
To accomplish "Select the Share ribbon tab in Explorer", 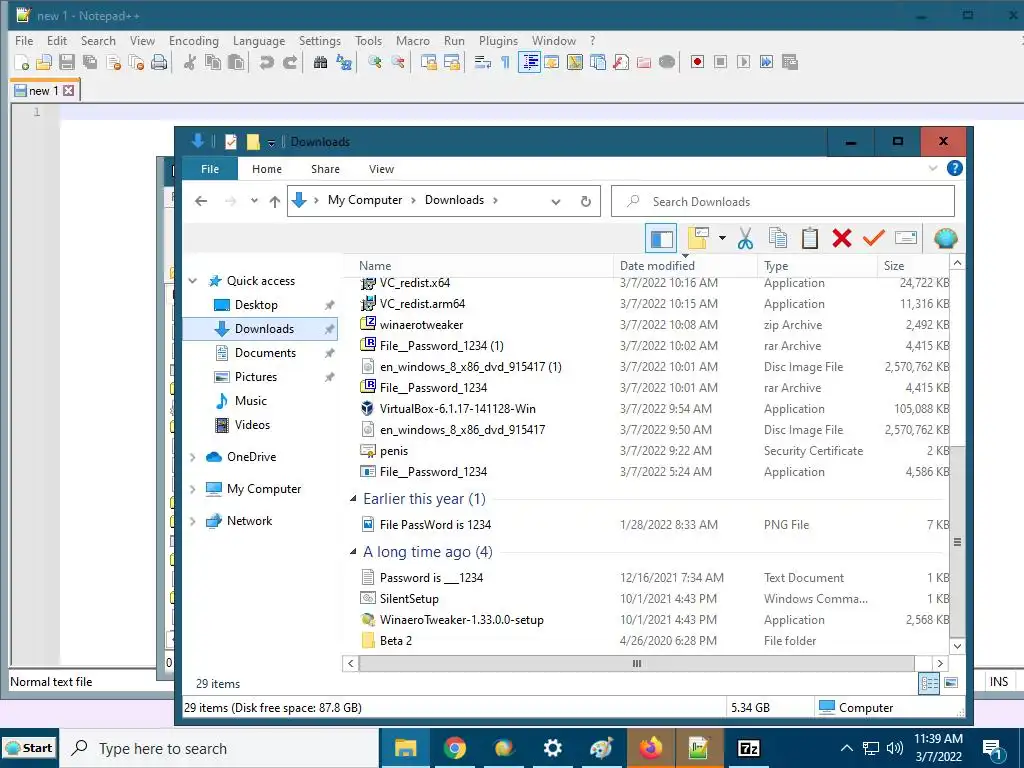I will [325, 169].
